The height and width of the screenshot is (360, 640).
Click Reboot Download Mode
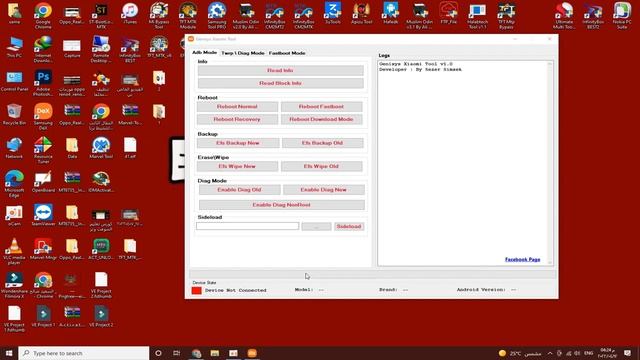coord(321,120)
